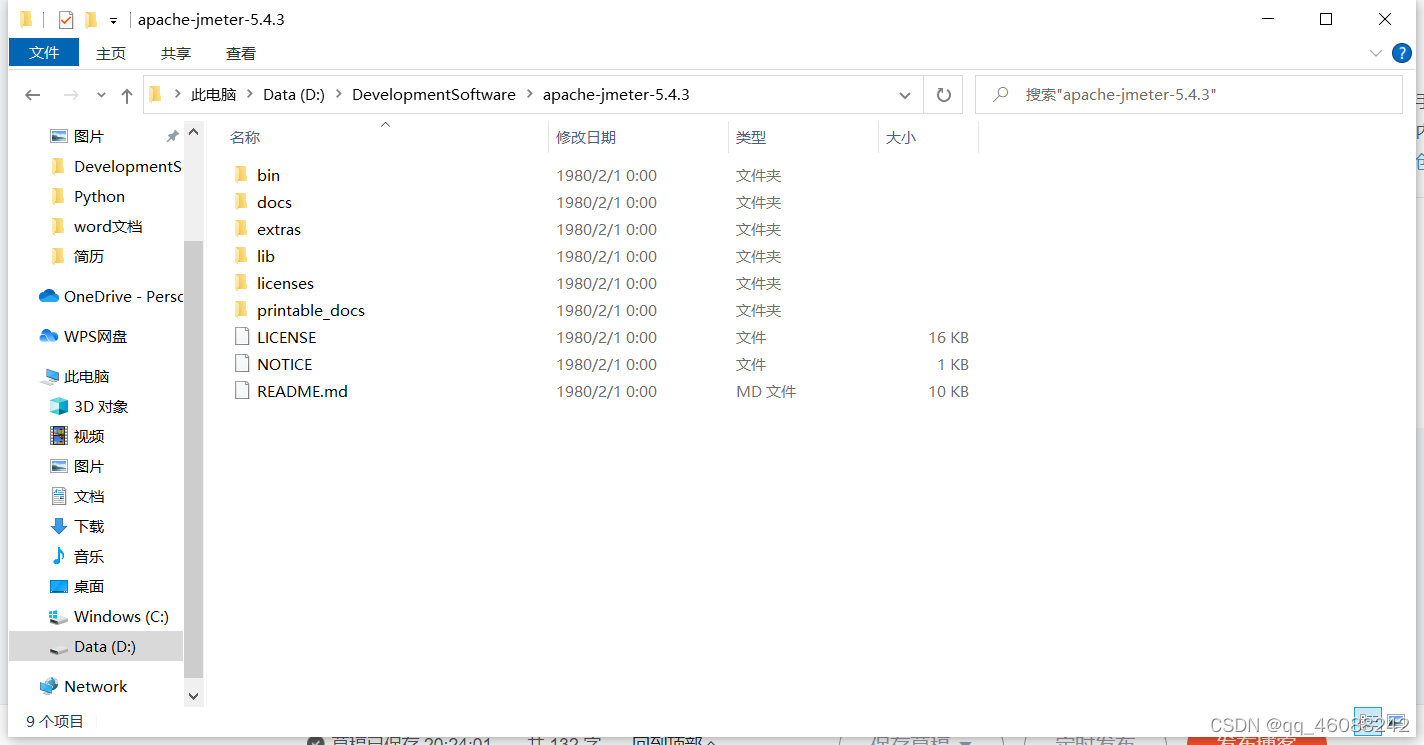Click the MD 文件 type cell
This screenshot has height=745, width=1424.
click(766, 391)
